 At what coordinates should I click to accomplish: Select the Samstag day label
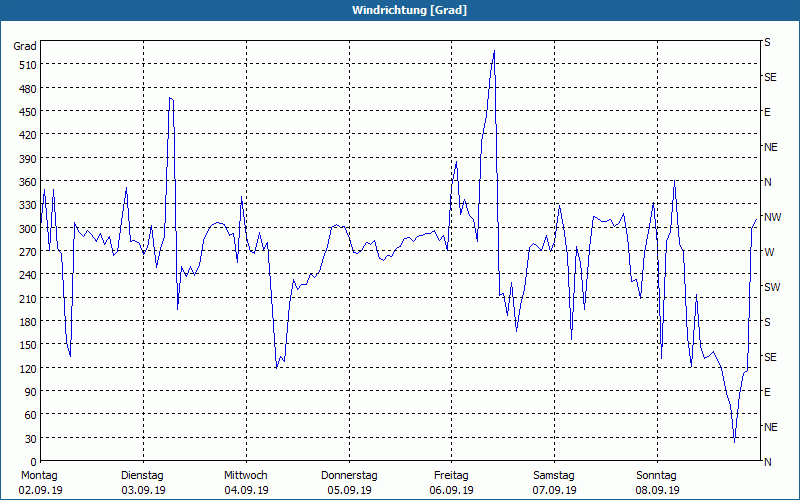pos(554,476)
